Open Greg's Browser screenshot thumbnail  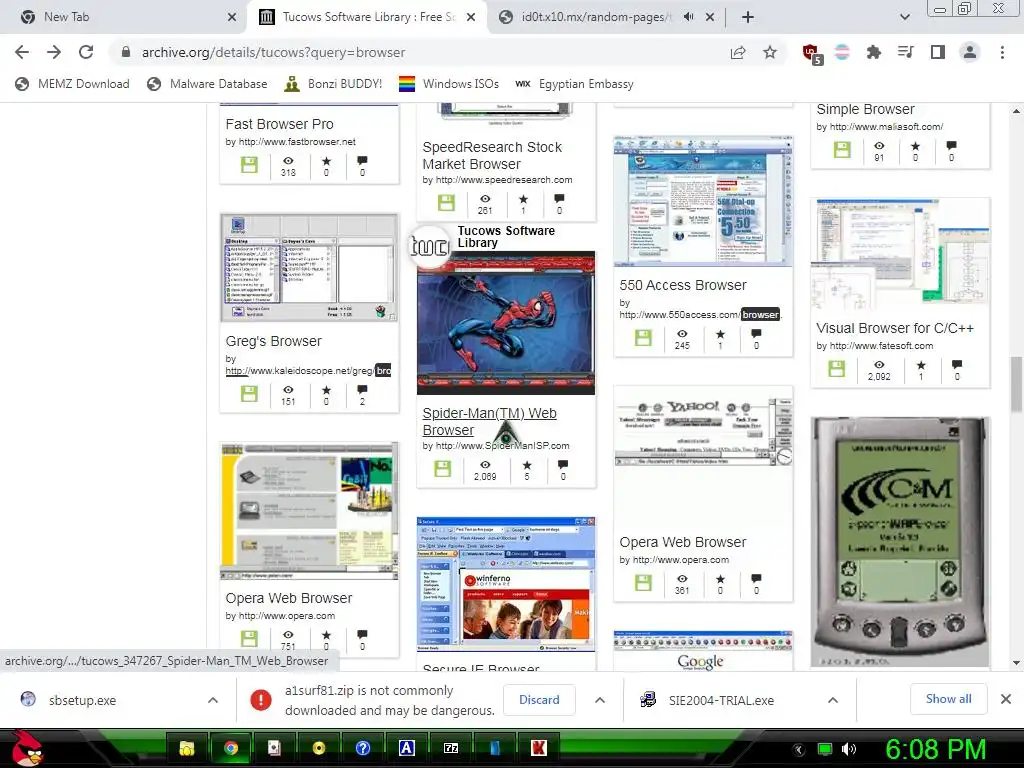click(x=309, y=268)
